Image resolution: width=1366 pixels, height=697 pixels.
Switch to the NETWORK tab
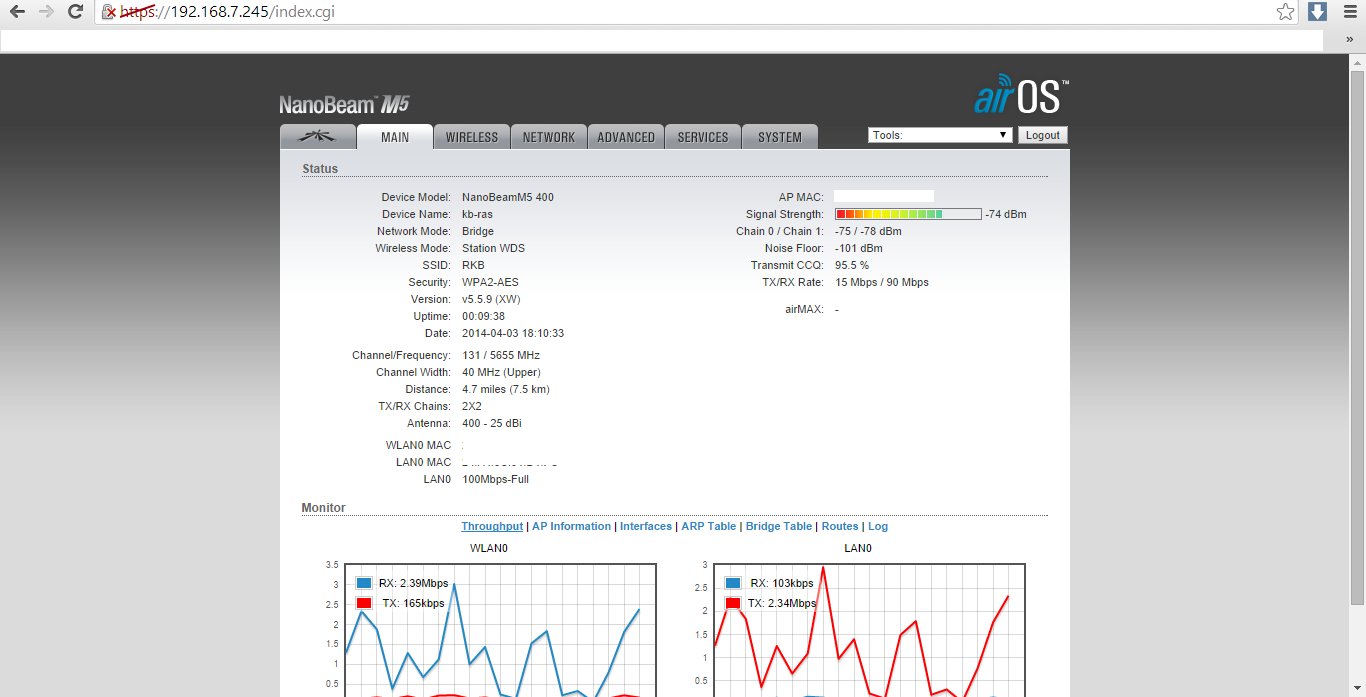tap(548, 137)
